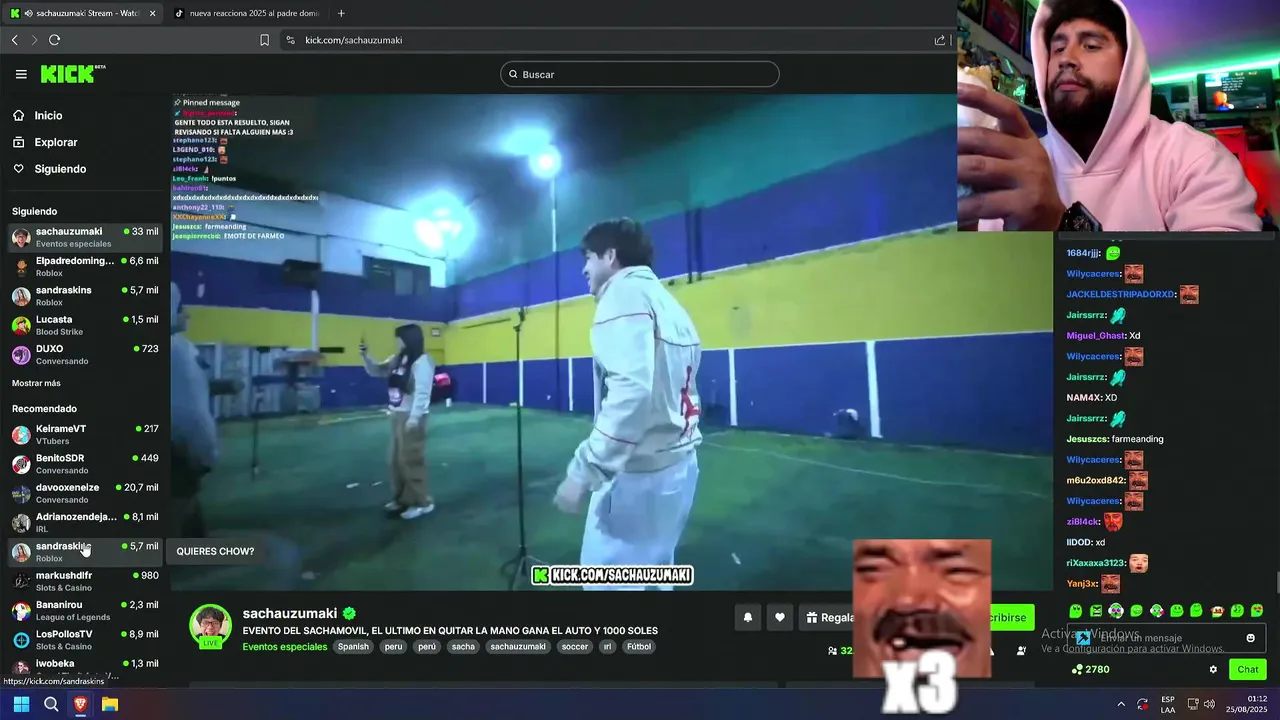Open site settings icon in the address bar
1280x720 pixels.
pyautogui.click(x=290, y=40)
